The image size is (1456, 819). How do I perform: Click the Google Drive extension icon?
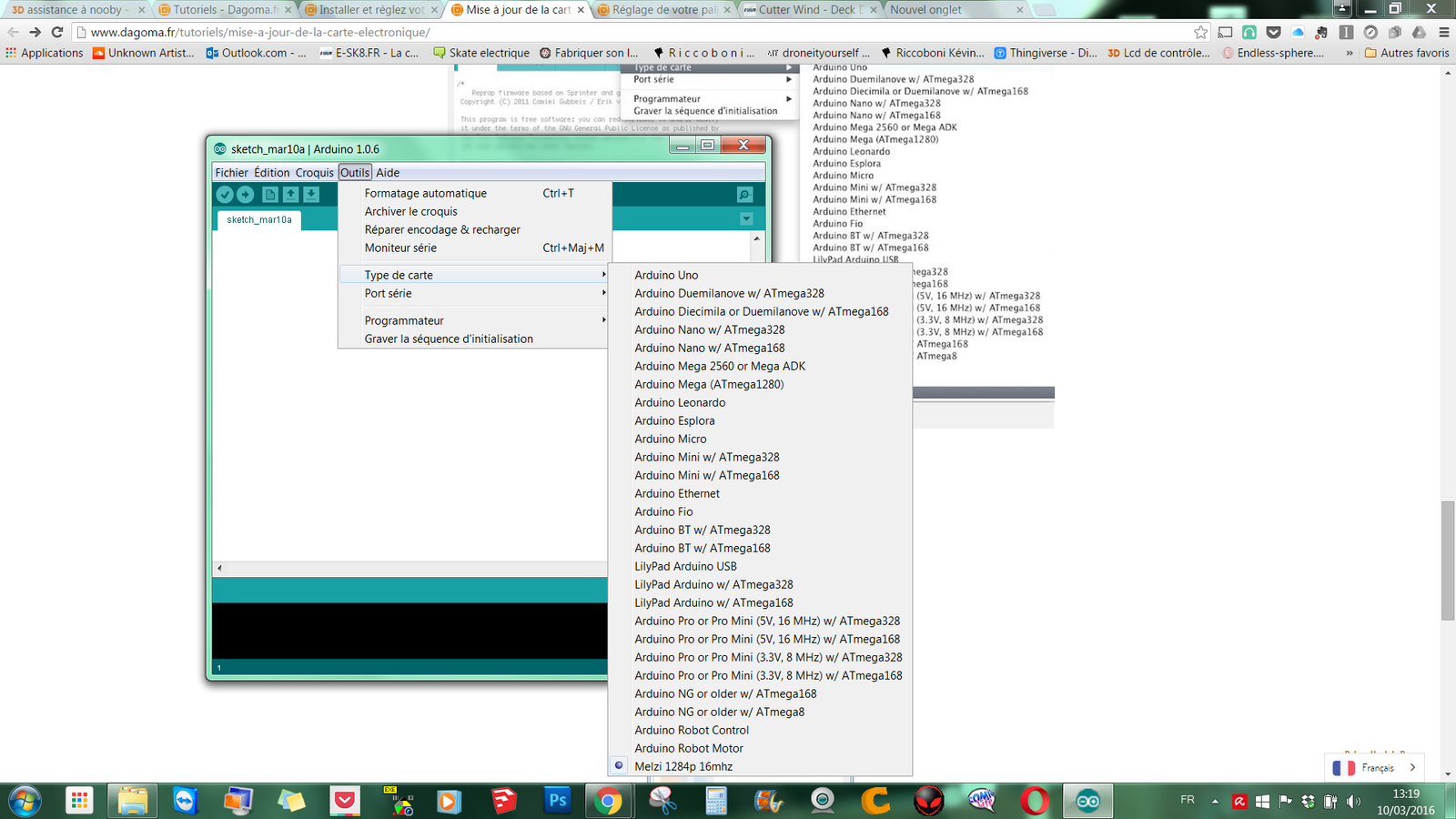[1419, 32]
